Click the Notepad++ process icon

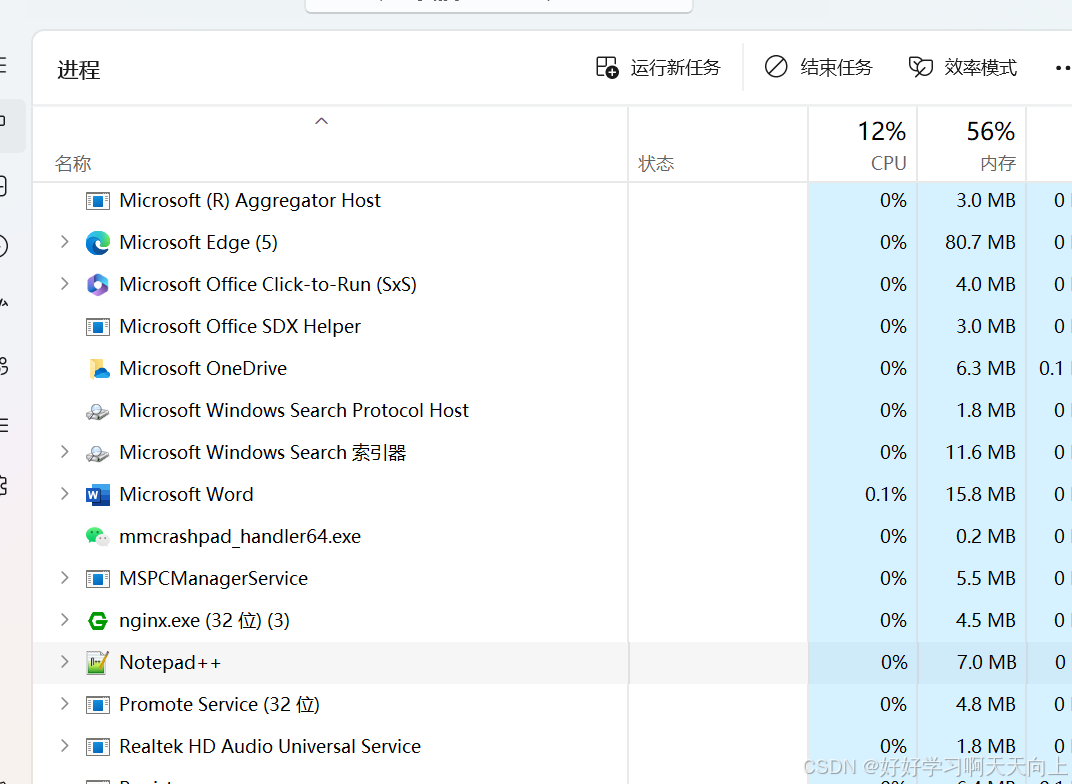tap(98, 662)
